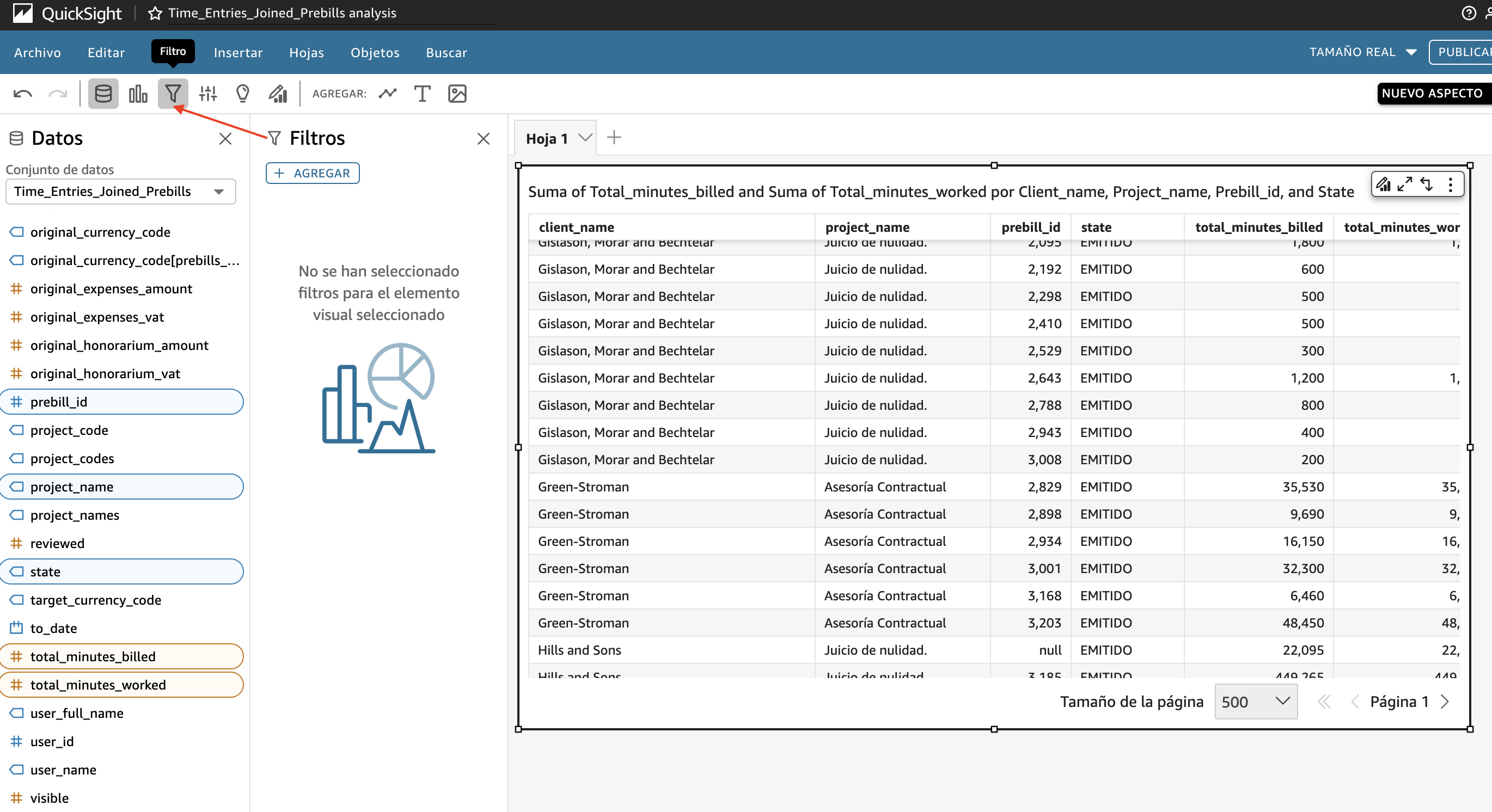The height and width of the screenshot is (812, 1492).
Task: Add a line chart visual icon
Action: point(388,93)
